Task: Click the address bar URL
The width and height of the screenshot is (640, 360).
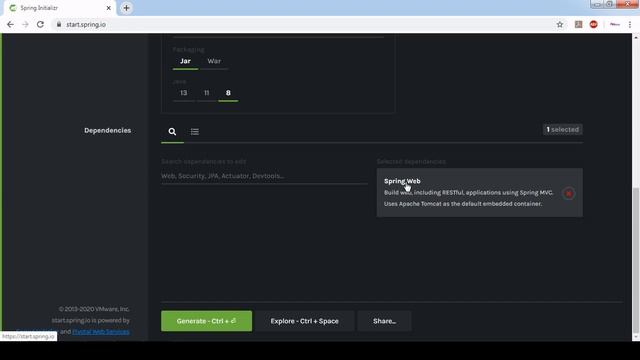Action: pyautogui.click(x=86, y=24)
